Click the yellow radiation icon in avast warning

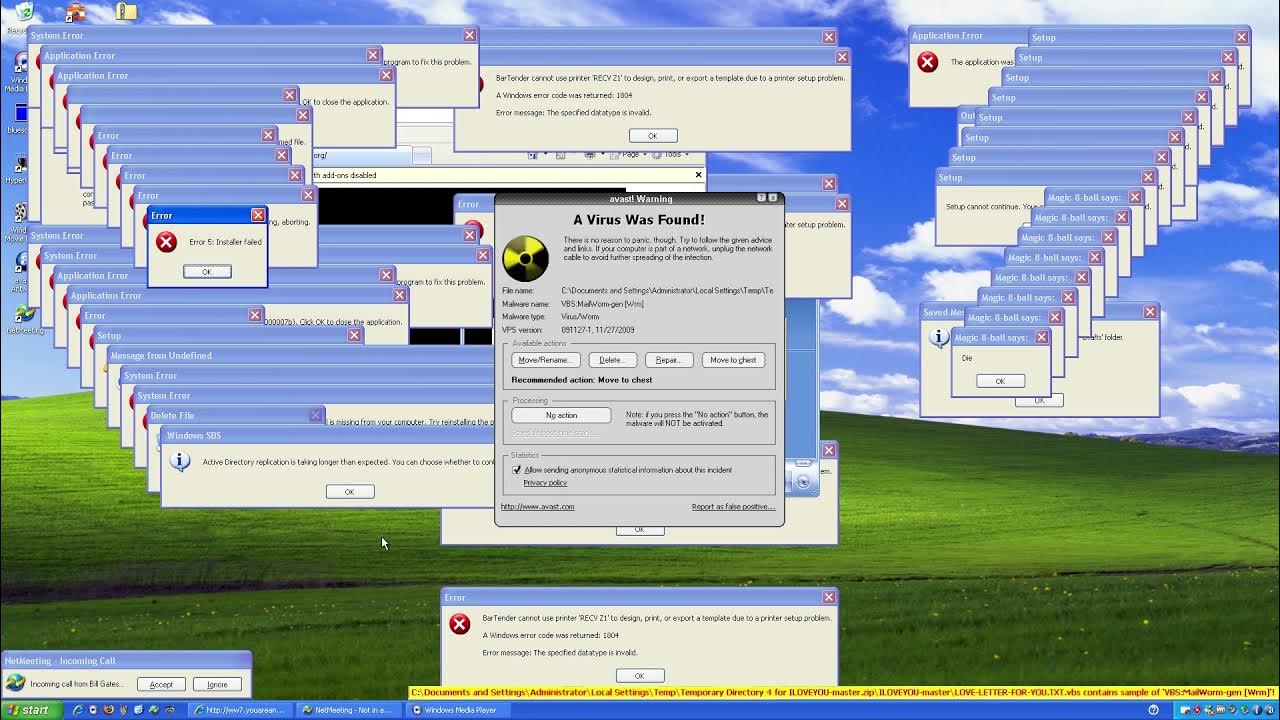tap(525, 259)
